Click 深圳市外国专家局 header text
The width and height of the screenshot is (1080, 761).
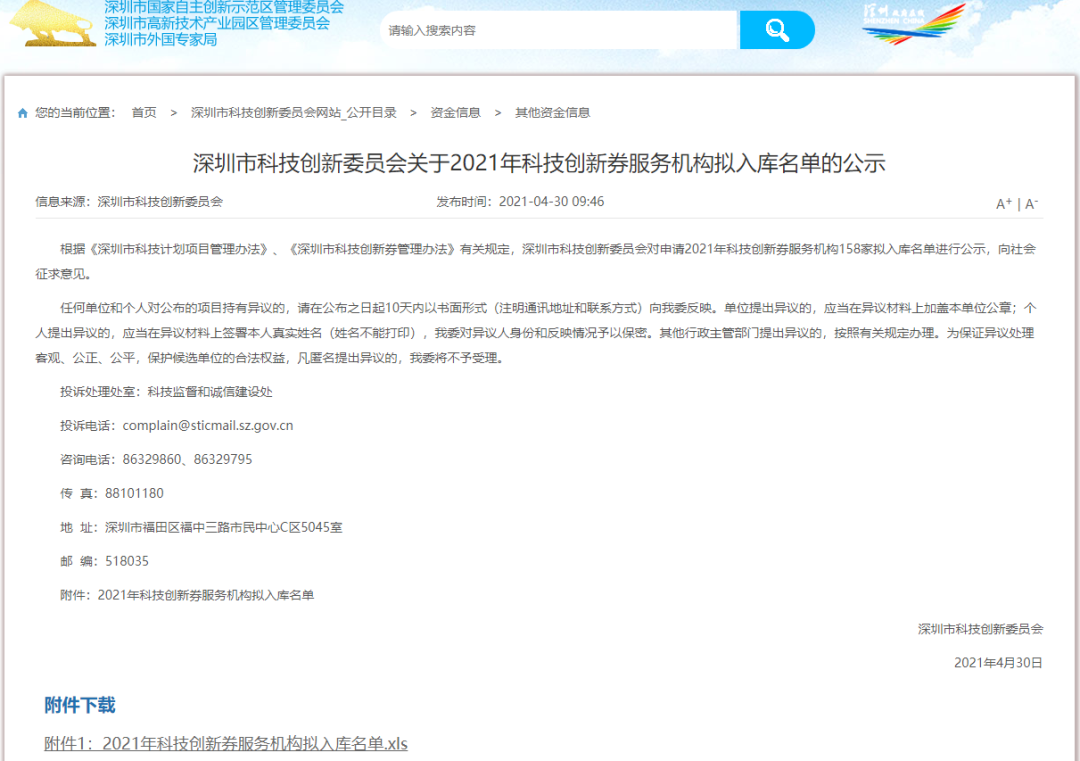coord(160,39)
